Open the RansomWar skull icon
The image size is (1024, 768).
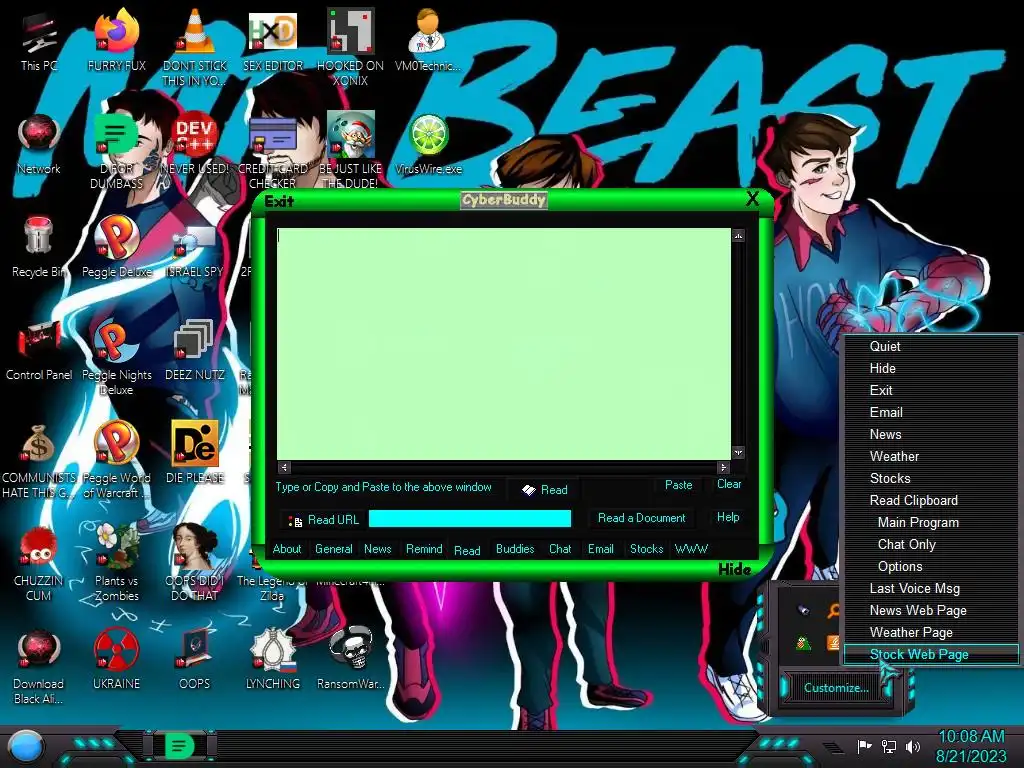(350, 660)
